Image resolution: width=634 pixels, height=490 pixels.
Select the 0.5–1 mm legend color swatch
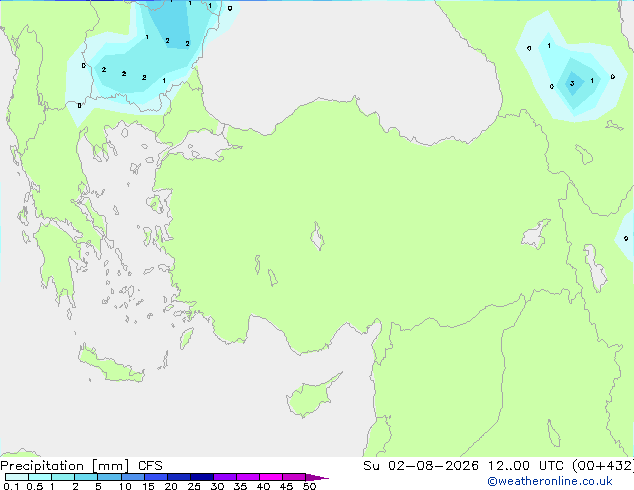point(40,477)
